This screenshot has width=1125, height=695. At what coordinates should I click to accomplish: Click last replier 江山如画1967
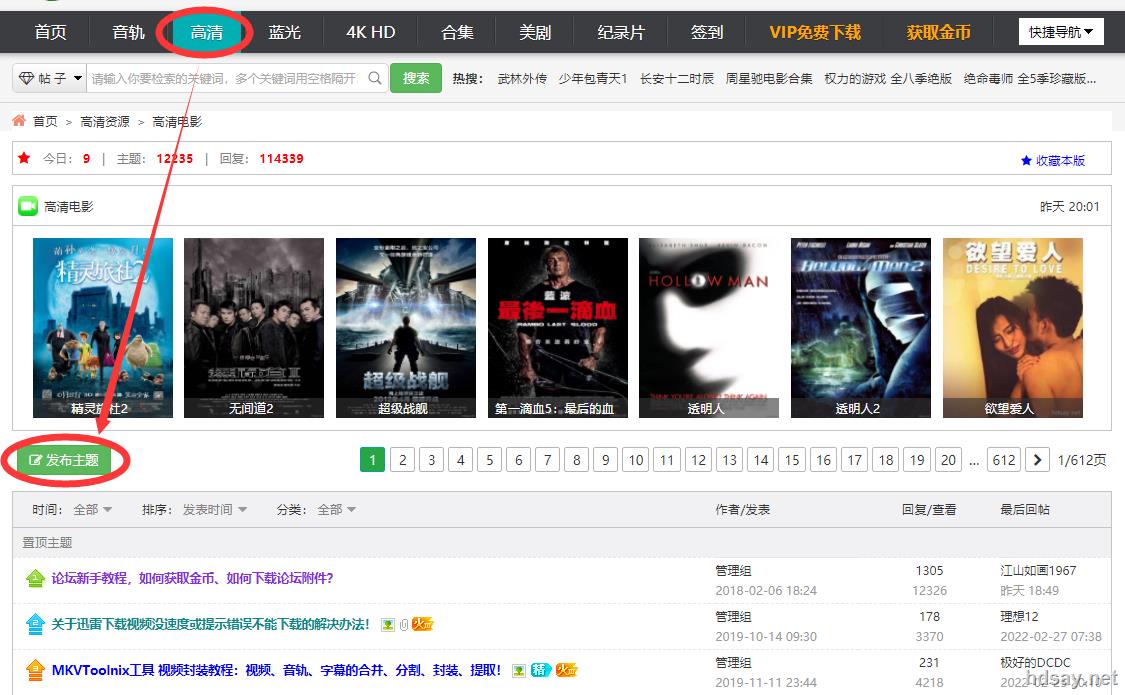pos(1038,570)
